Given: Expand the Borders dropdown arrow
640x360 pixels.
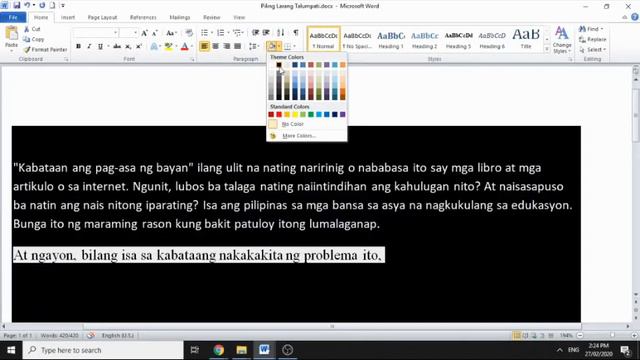Looking at the screenshot, I should coord(294,46).
